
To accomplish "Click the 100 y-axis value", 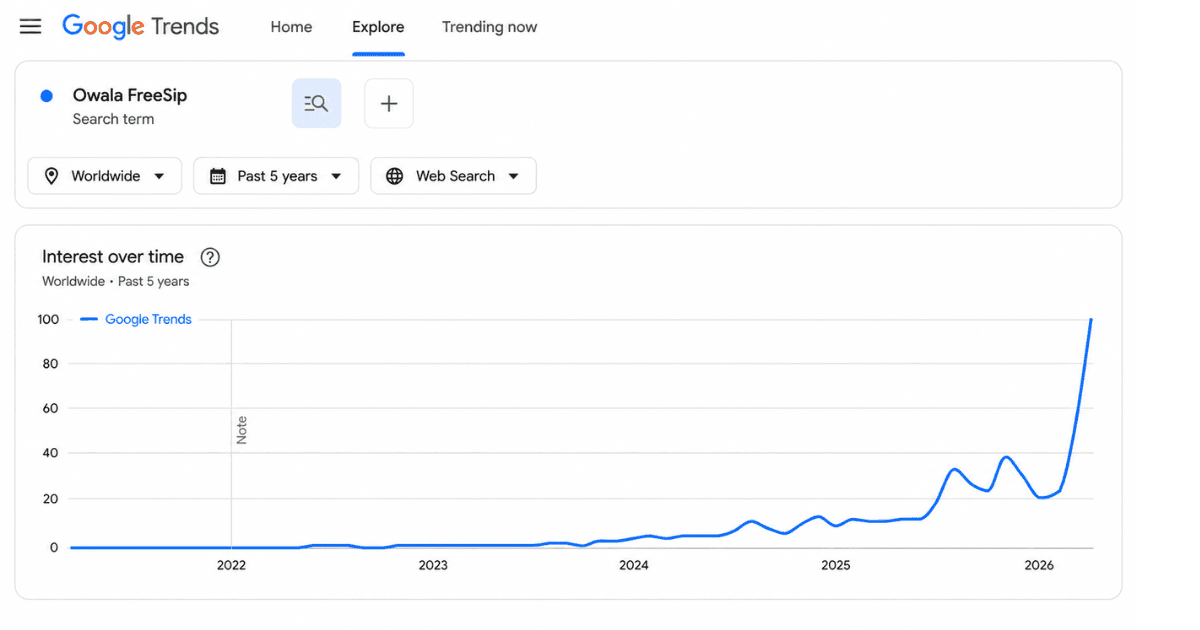I will (49, 319).
